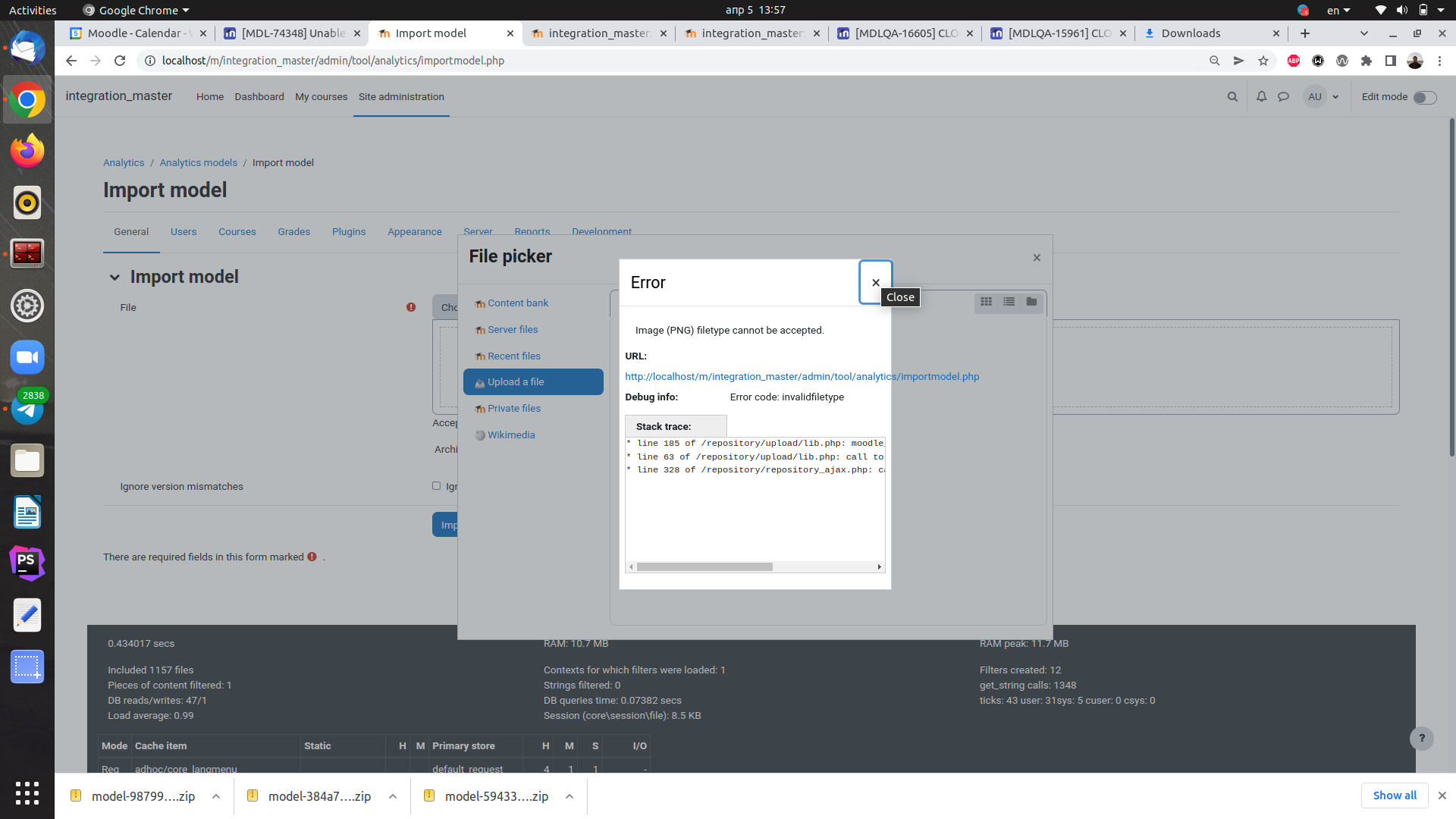
Task: Click Chrome zoom magnifier in address bar
Action: tap(1215, 61)
